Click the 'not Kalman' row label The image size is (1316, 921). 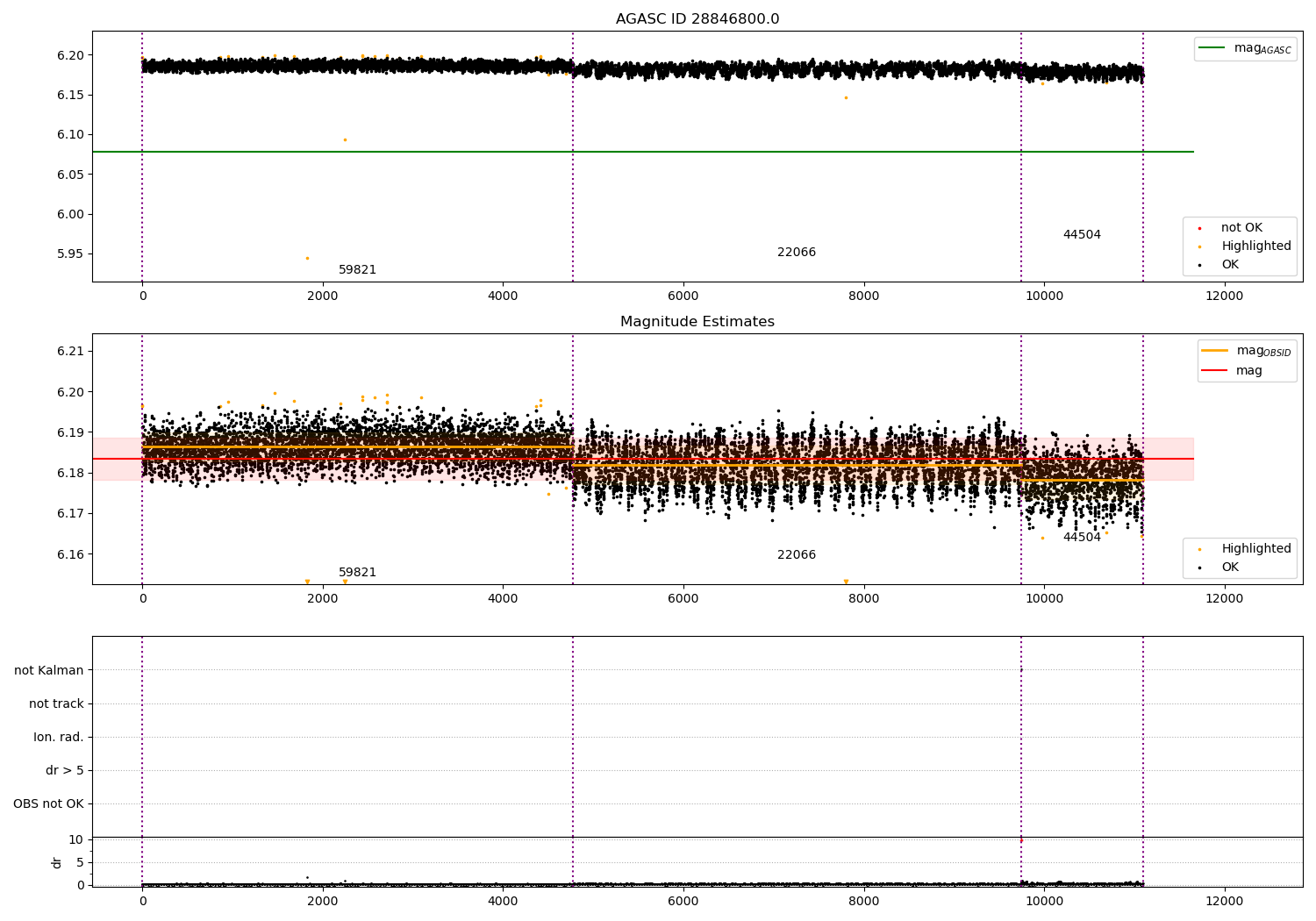click(49, 671)
